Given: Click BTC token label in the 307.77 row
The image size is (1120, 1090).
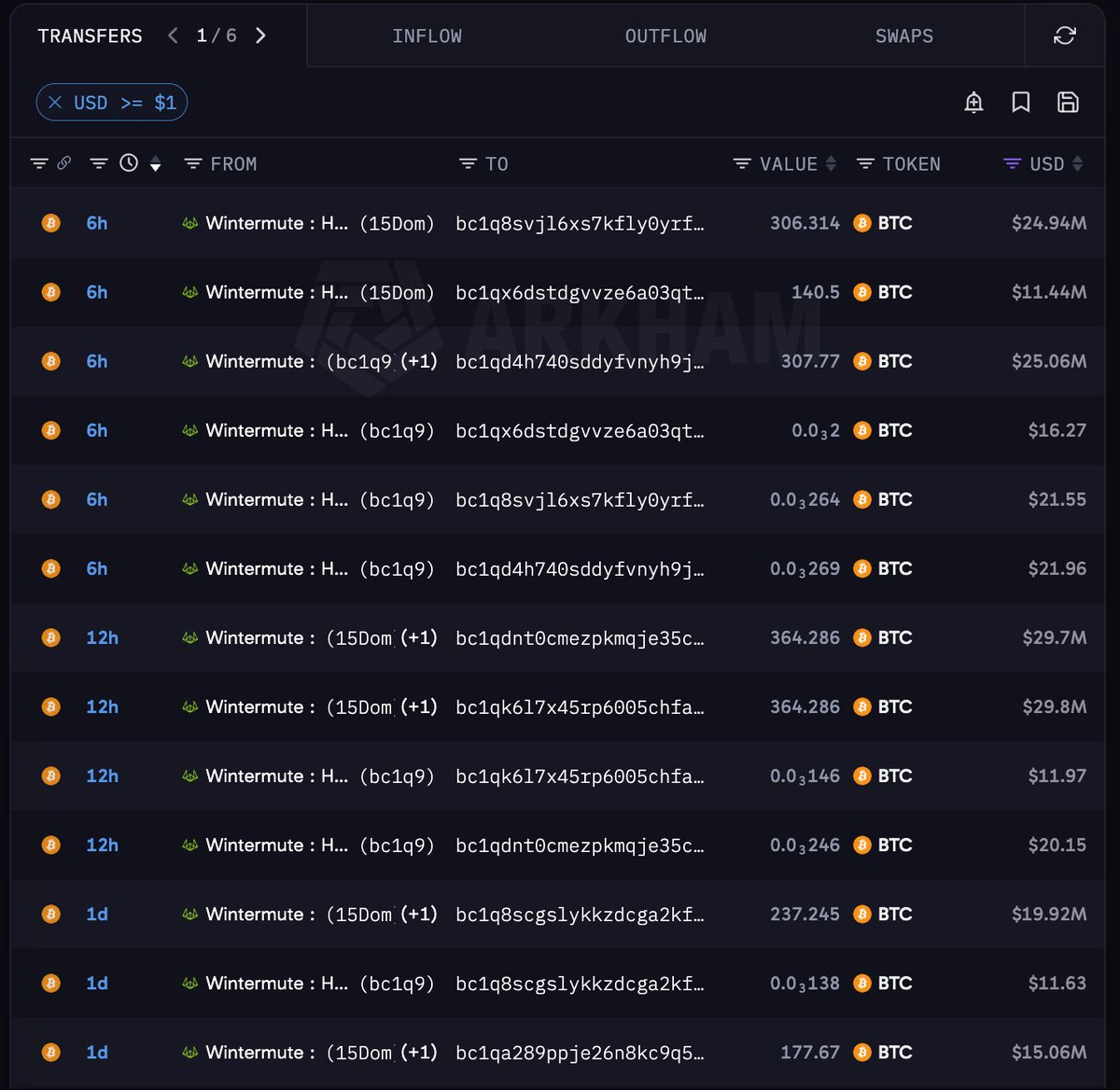Looking at the screenshot, I should [895, 361].
